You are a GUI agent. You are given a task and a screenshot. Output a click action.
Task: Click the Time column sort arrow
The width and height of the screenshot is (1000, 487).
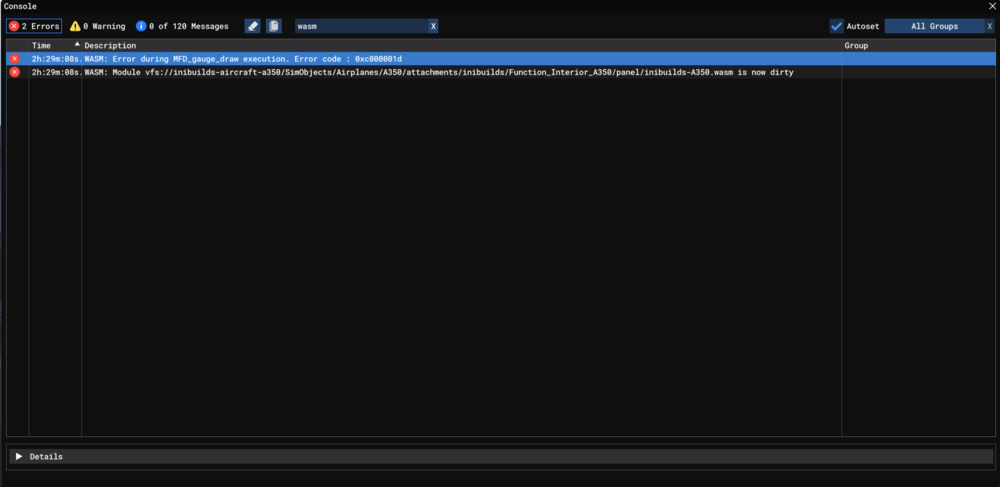coord(77,45)
